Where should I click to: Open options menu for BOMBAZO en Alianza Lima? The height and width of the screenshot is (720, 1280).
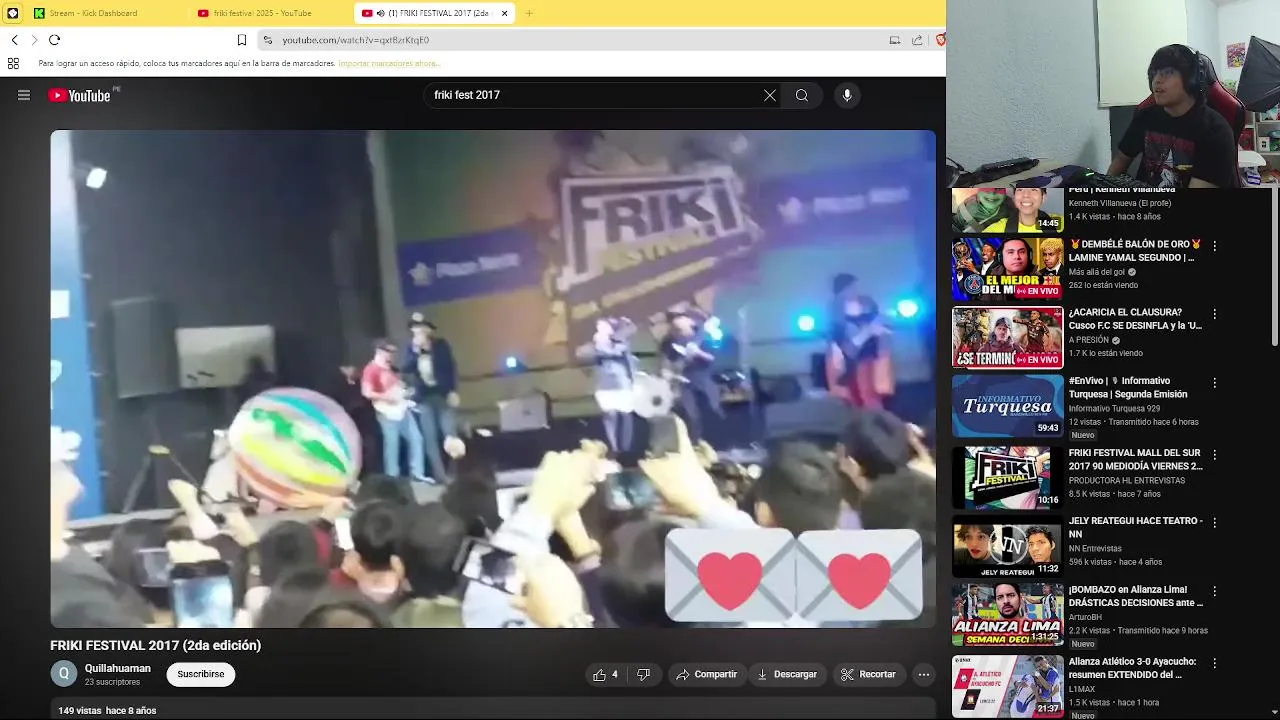(x=1215, y=591)
